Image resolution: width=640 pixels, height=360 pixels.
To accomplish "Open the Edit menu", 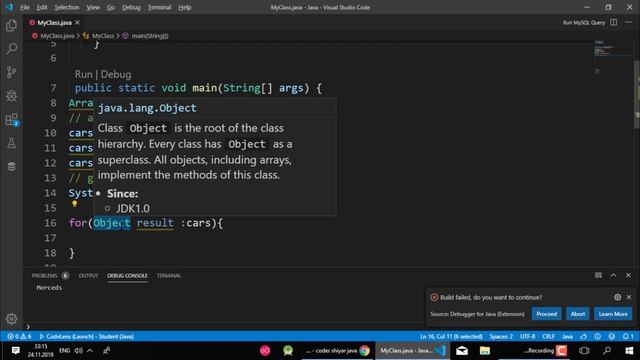I will click(x=42, y=7).
